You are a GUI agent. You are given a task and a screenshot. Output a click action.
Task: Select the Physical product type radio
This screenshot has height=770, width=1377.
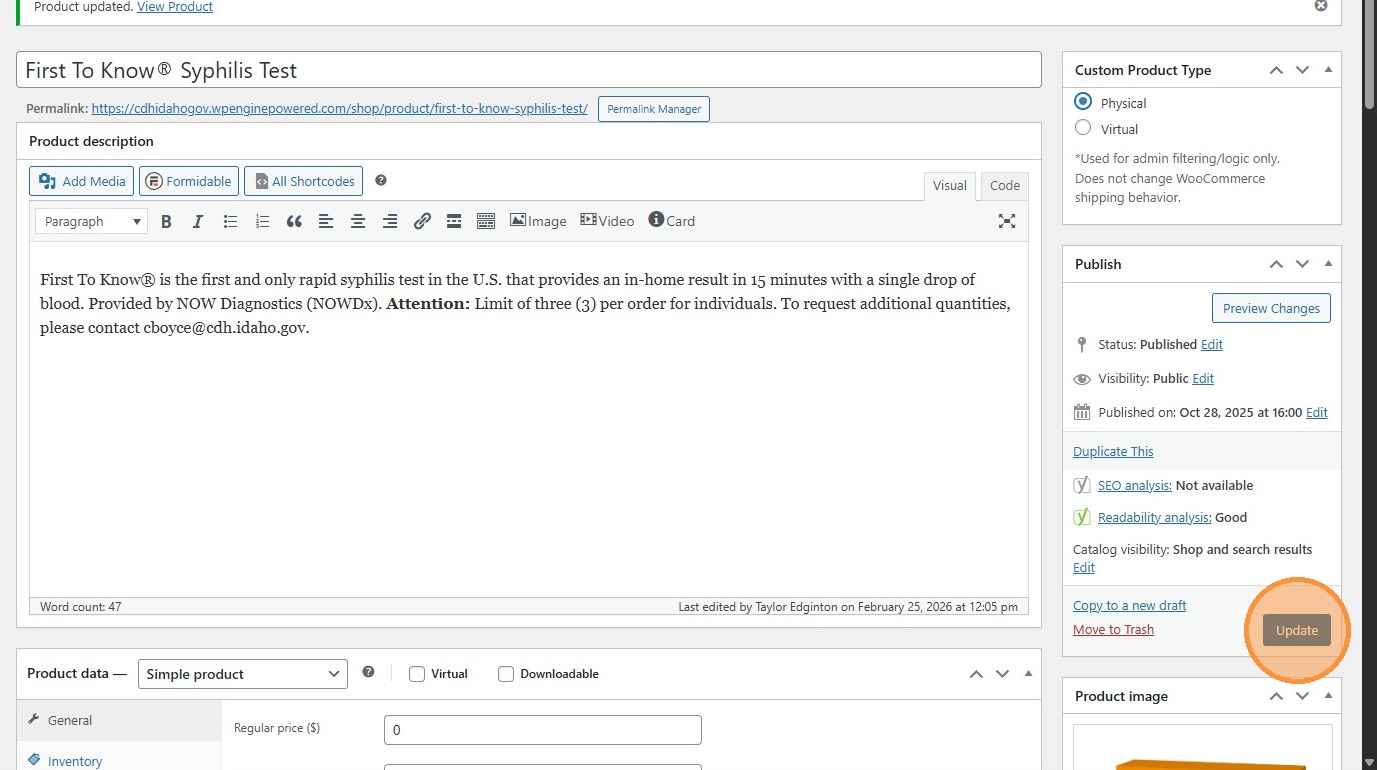click(x=1083, y=102)
